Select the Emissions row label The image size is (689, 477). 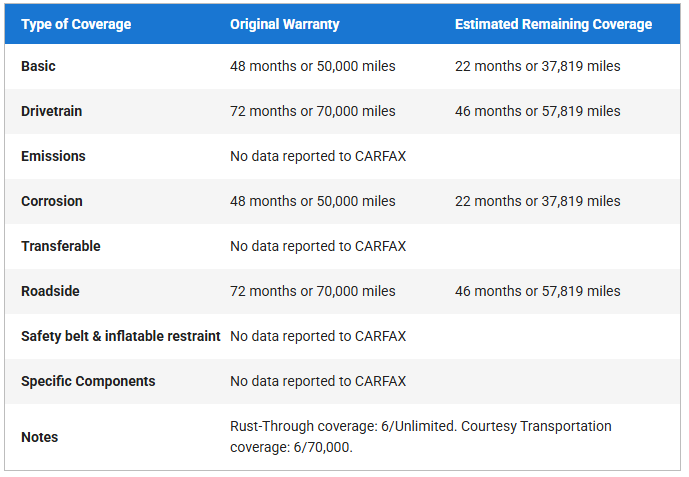tap(53, 156)
